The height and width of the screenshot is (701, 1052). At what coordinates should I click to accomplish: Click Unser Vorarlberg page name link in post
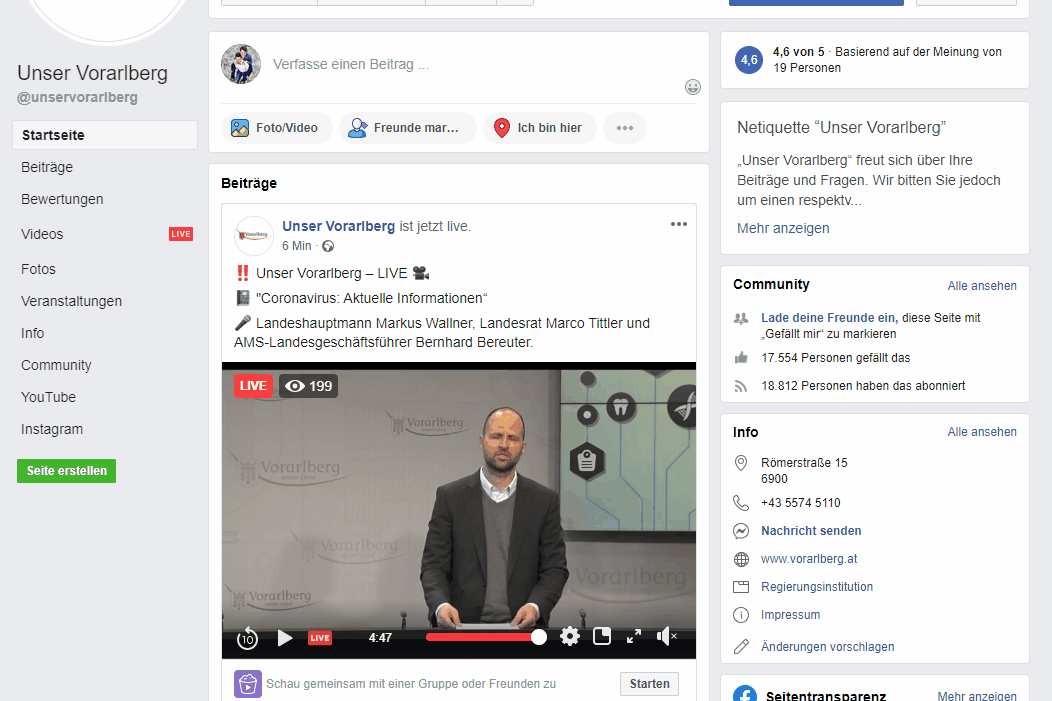pyautogui.click(x=338, y=226)
